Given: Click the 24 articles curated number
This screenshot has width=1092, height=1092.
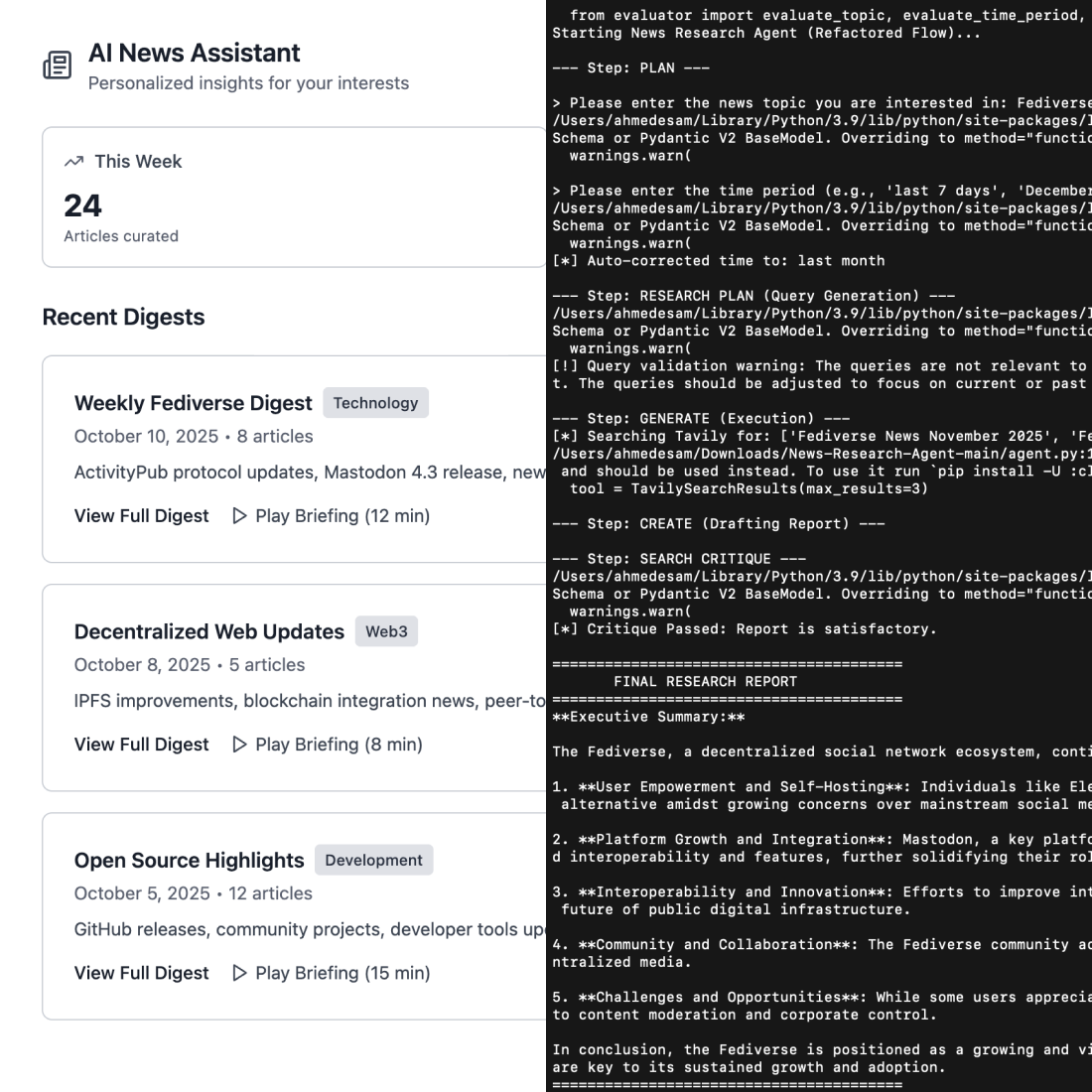Looking at the screenshot, I should coord(82,205).
